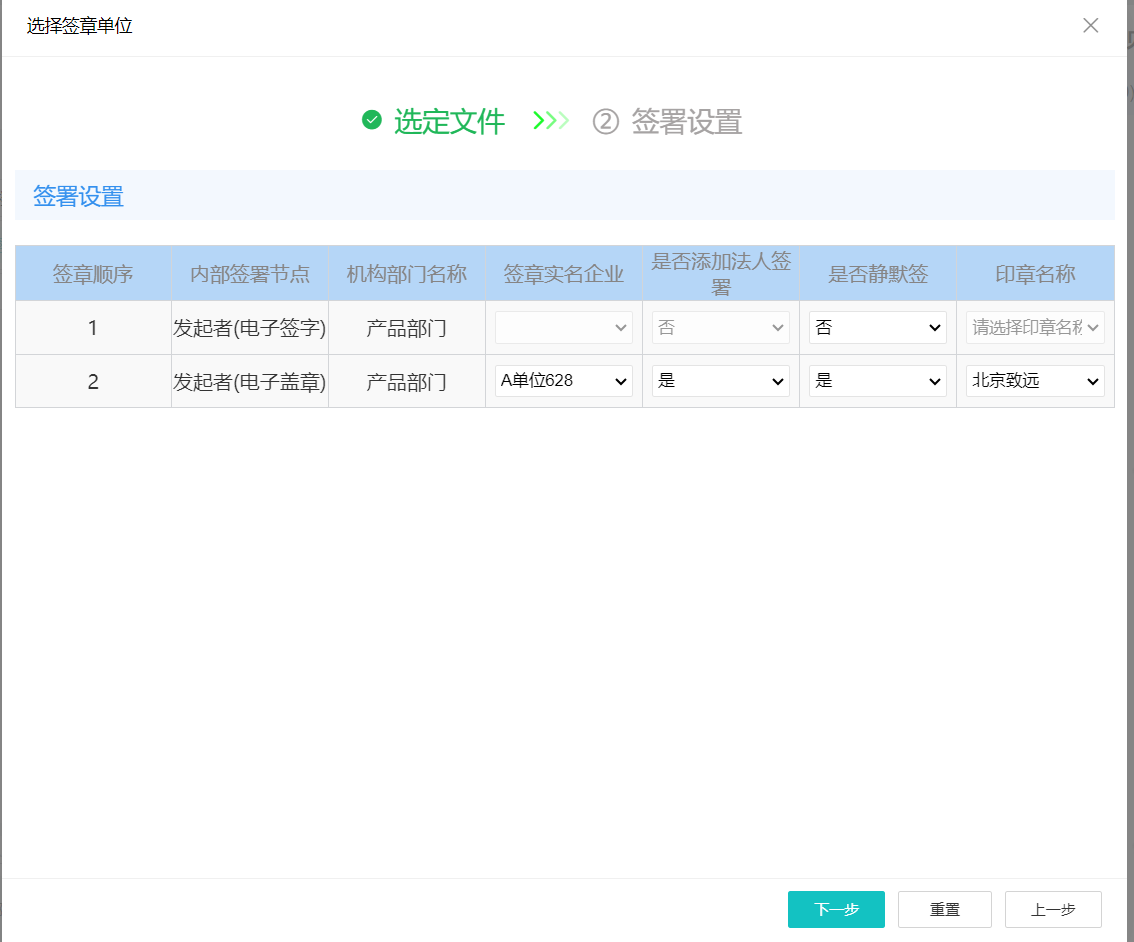Select the 发起者(电子签字) row cell

250,328
